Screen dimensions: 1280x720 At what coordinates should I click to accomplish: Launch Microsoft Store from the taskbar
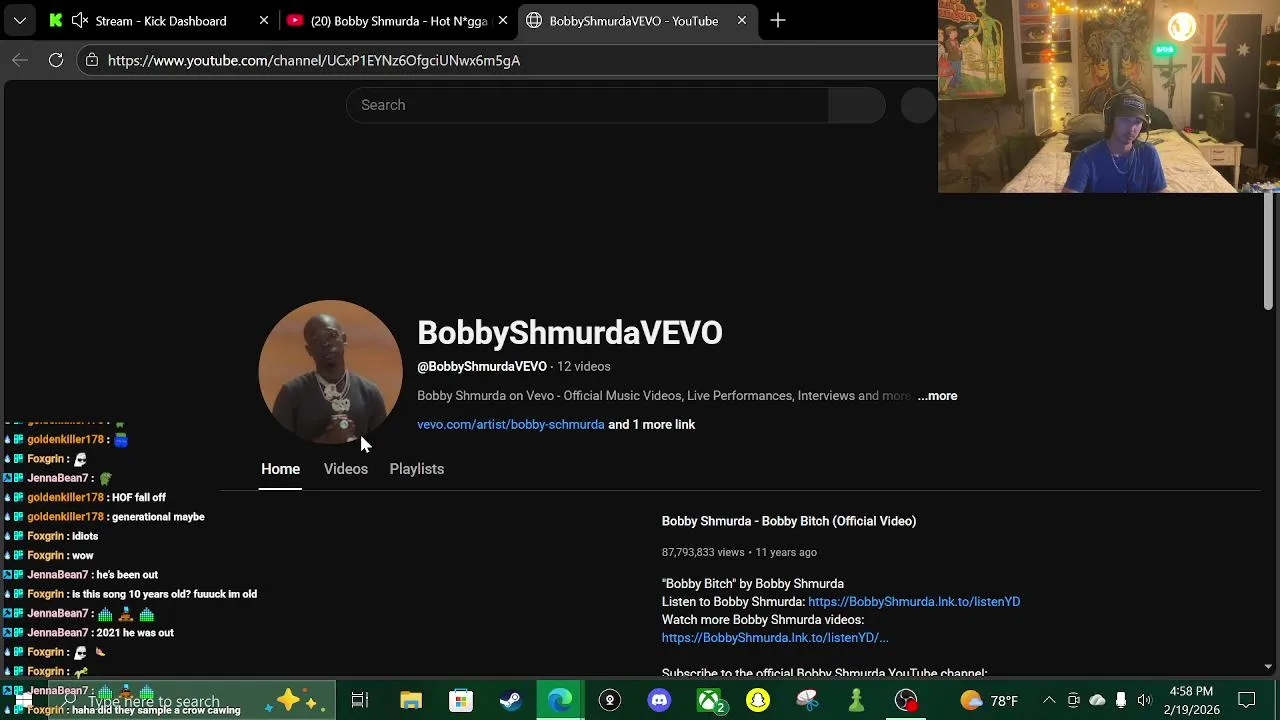point(460,700)
